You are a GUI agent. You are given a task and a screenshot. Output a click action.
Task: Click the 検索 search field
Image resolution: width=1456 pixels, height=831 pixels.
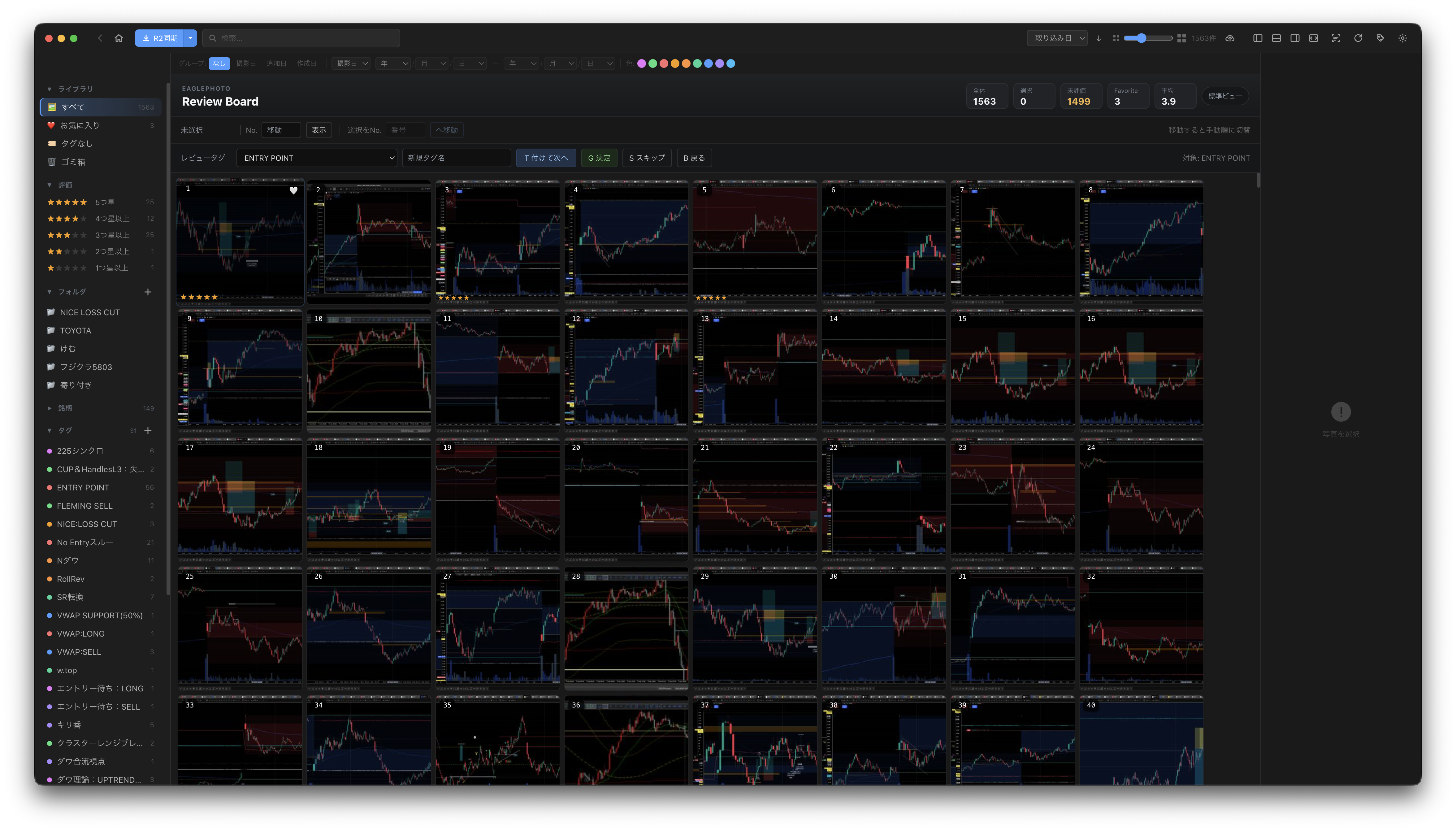pyautogui.click(x=301, y=38)
